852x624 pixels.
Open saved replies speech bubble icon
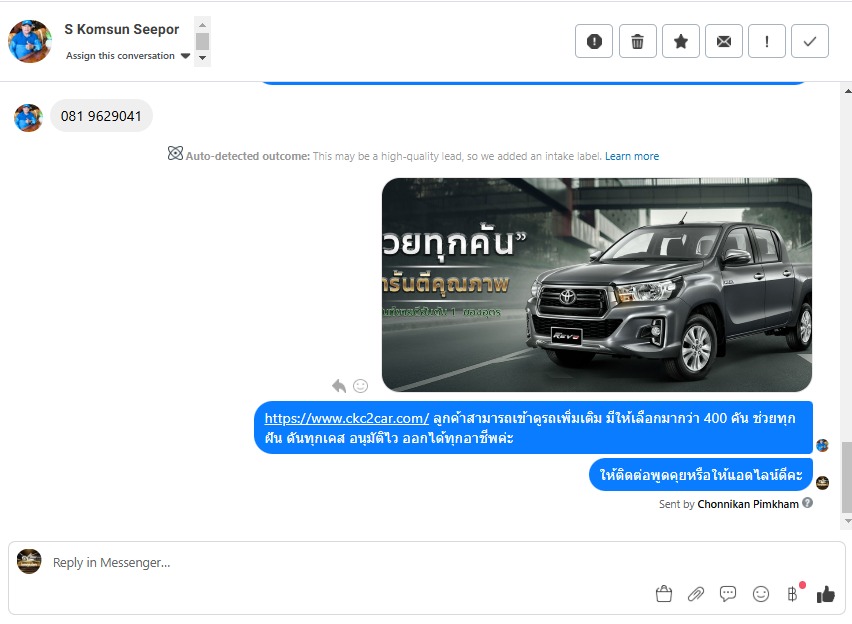coord(728,594)
